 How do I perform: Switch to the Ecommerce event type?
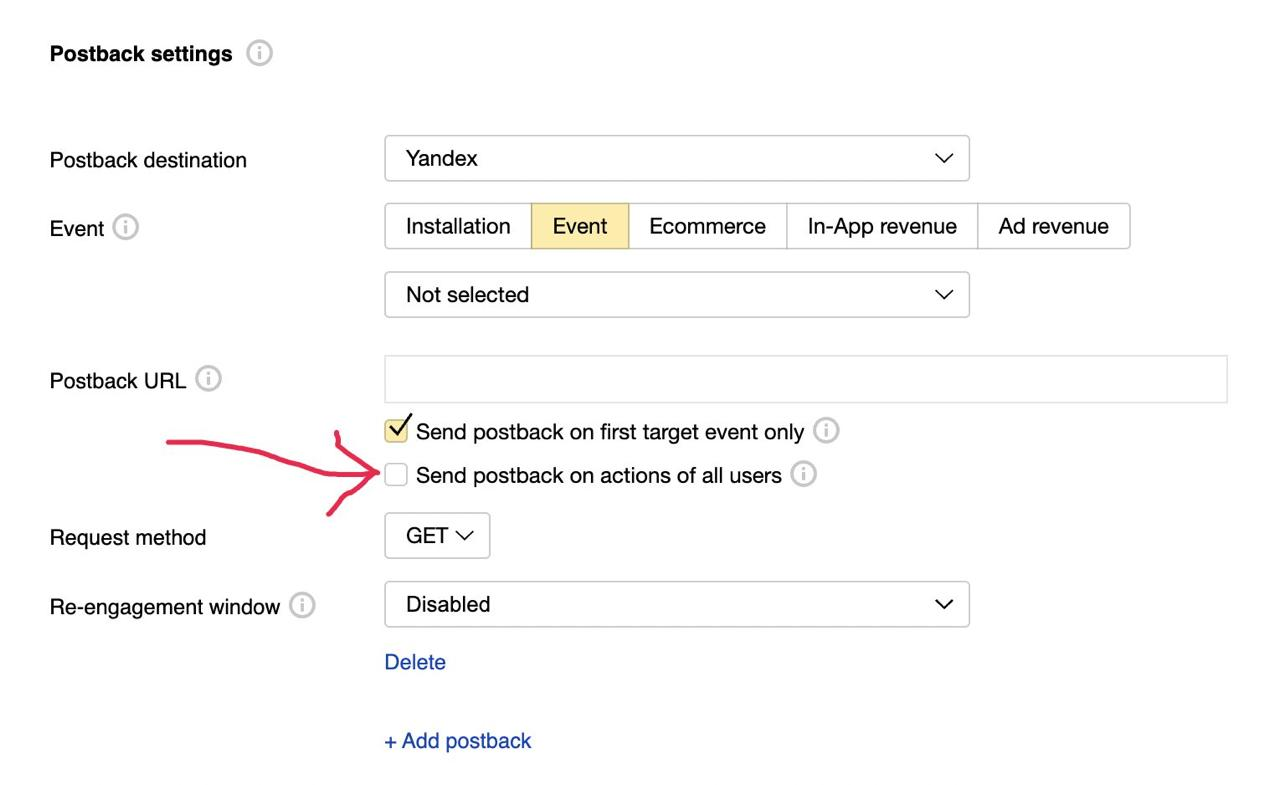707,227
